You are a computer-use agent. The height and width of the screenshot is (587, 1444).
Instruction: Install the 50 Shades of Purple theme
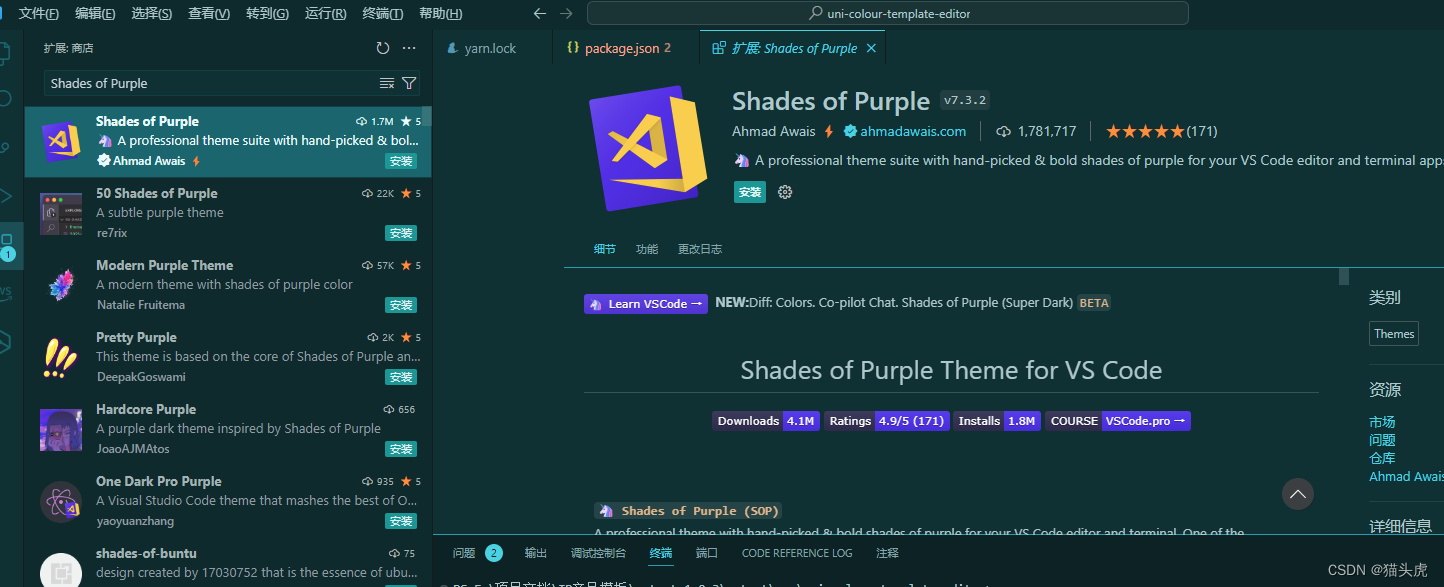400,233
